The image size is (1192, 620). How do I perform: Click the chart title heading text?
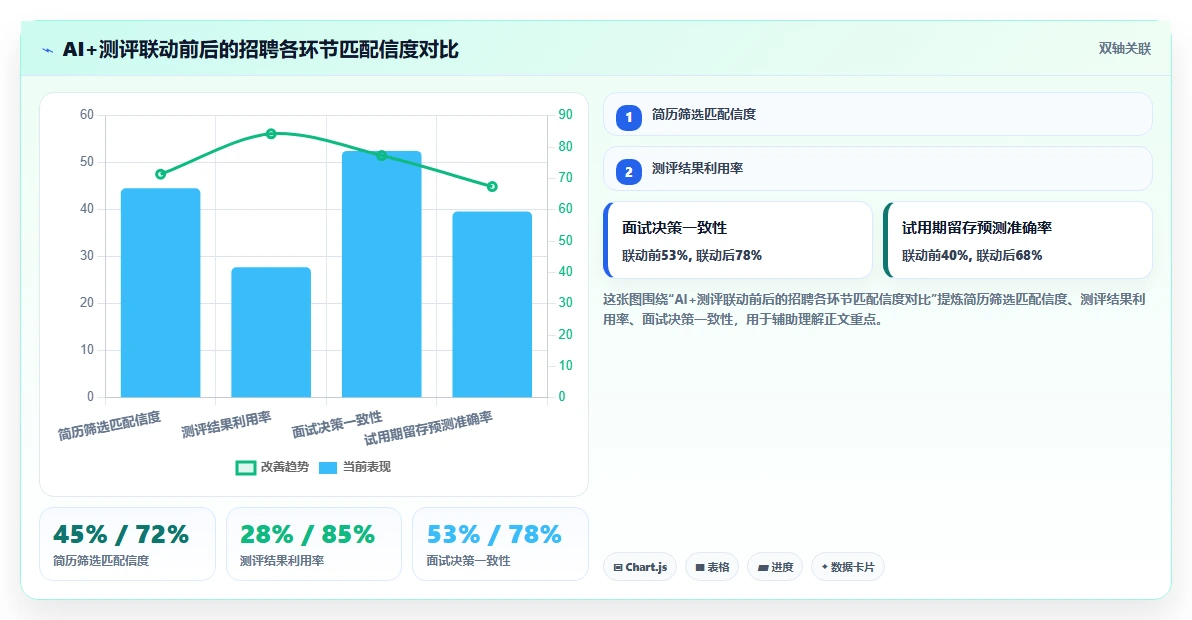tap(261, 49)
